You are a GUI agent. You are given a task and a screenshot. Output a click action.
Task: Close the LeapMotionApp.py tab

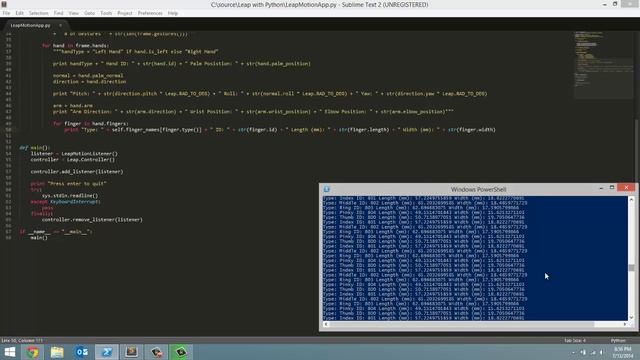[x=60, y=25]
